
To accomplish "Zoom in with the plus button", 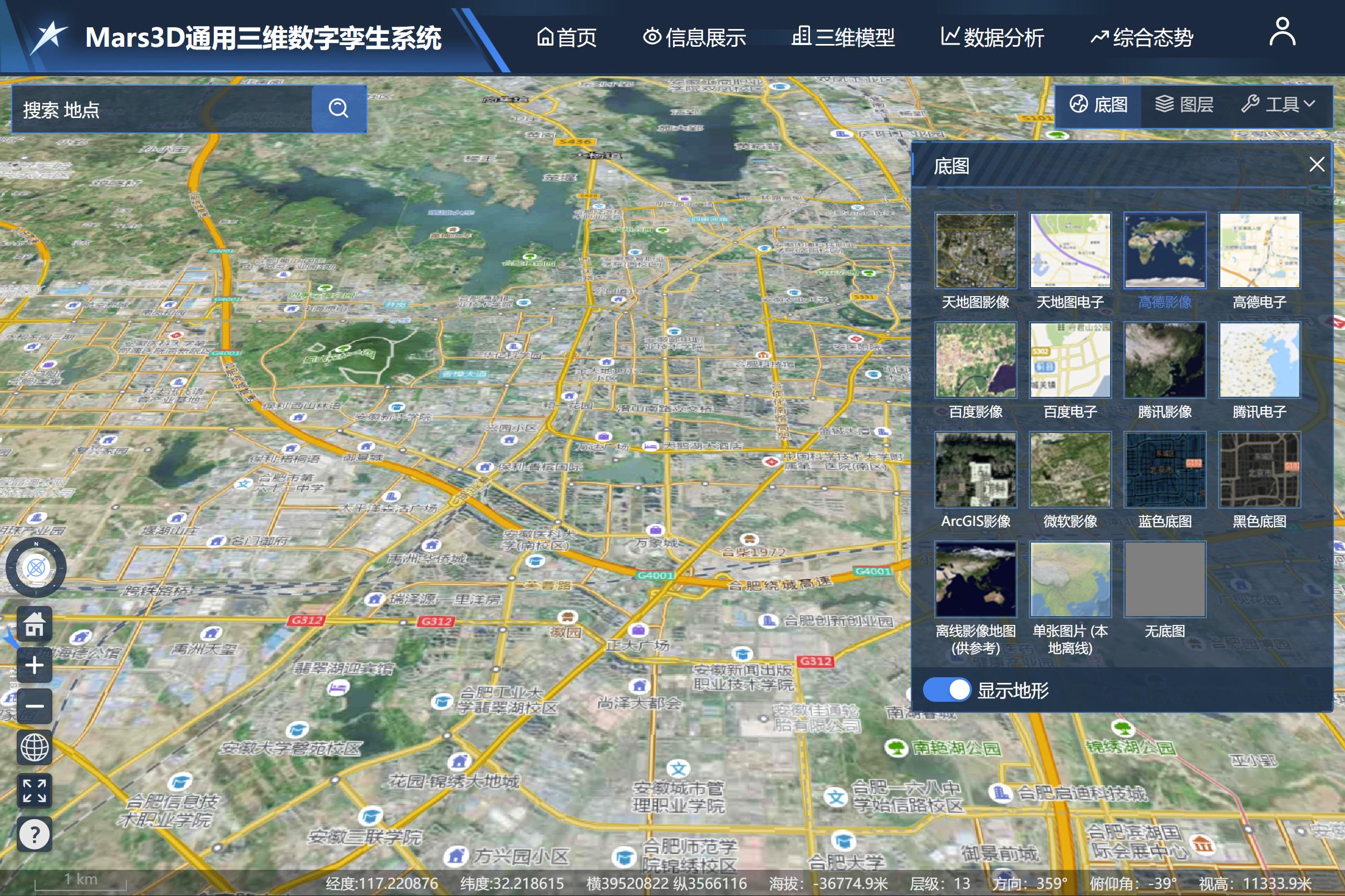I will point(35,665).
